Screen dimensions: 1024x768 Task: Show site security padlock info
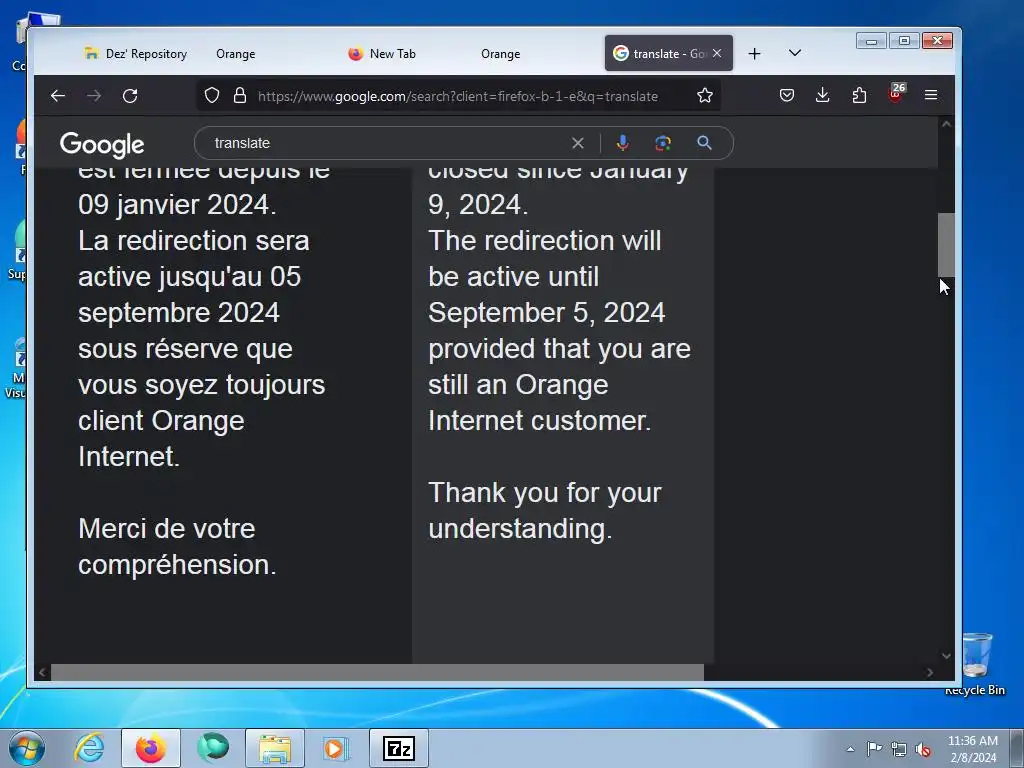click(240, 95)
